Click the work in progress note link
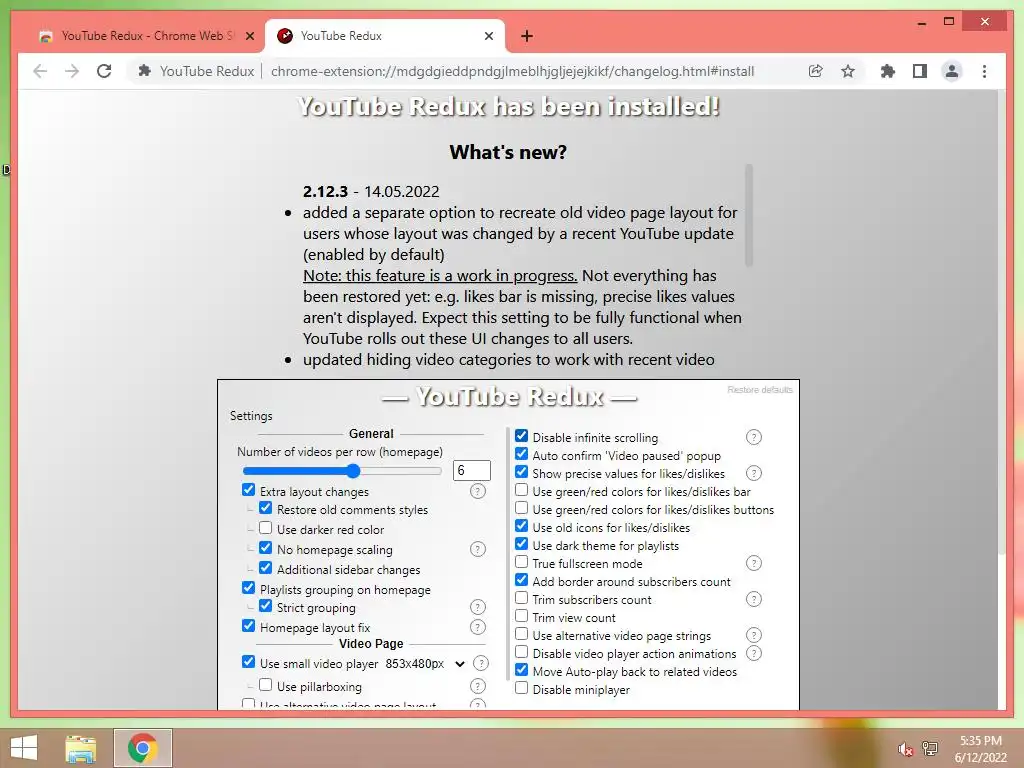1024x768 pixels. (x=440, y=276)
